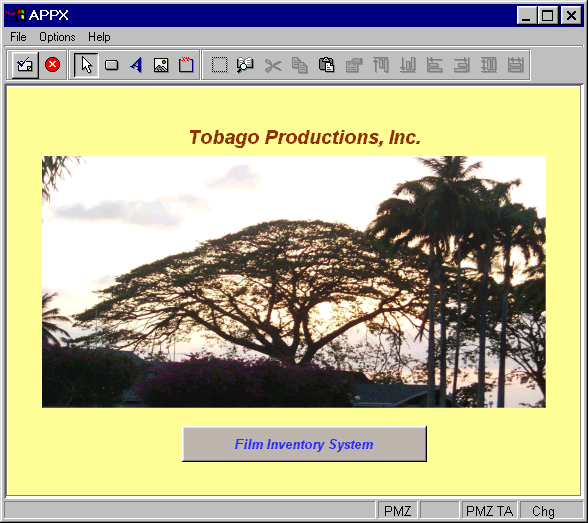
Task: Select the sunset tree photograph
Action: point(294,282)
